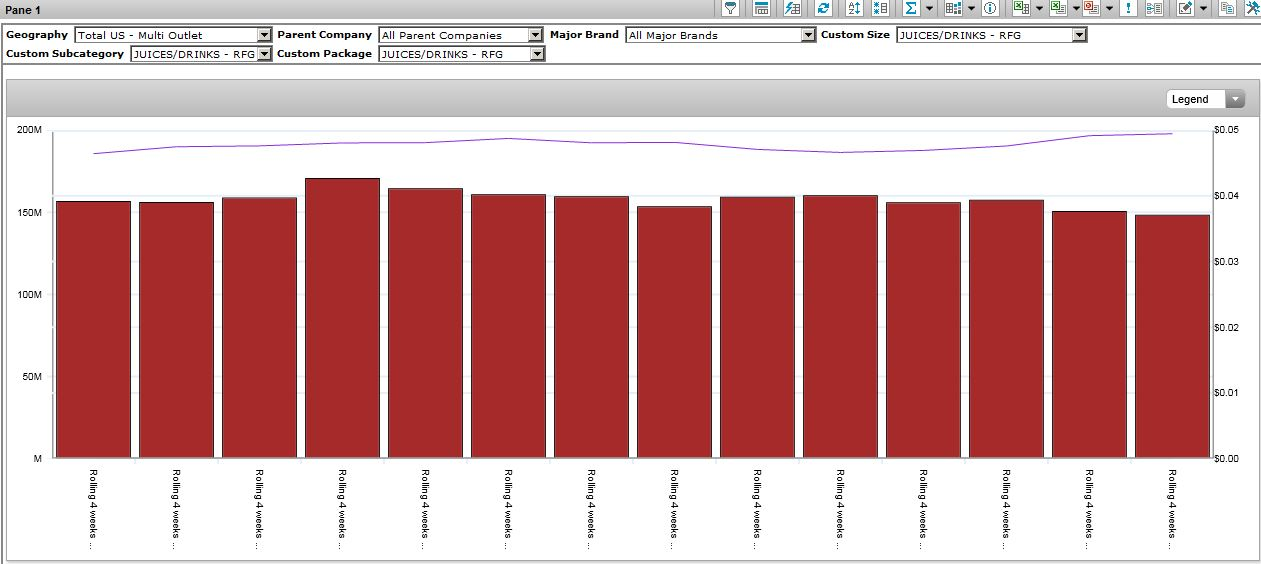Click the A-Z sort icon
Image resolution: width=1261 pixels, height=564 pixels.
pos(854,8)
